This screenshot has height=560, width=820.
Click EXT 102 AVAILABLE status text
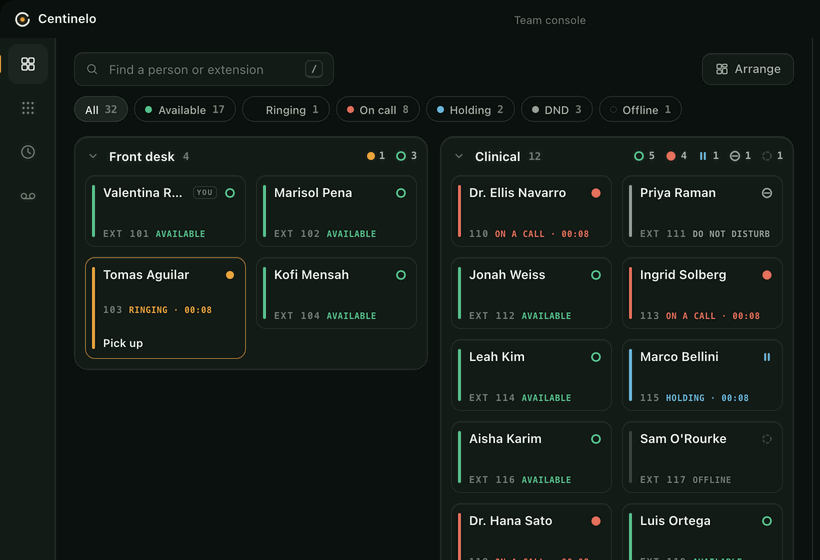(x=325, y=234)
